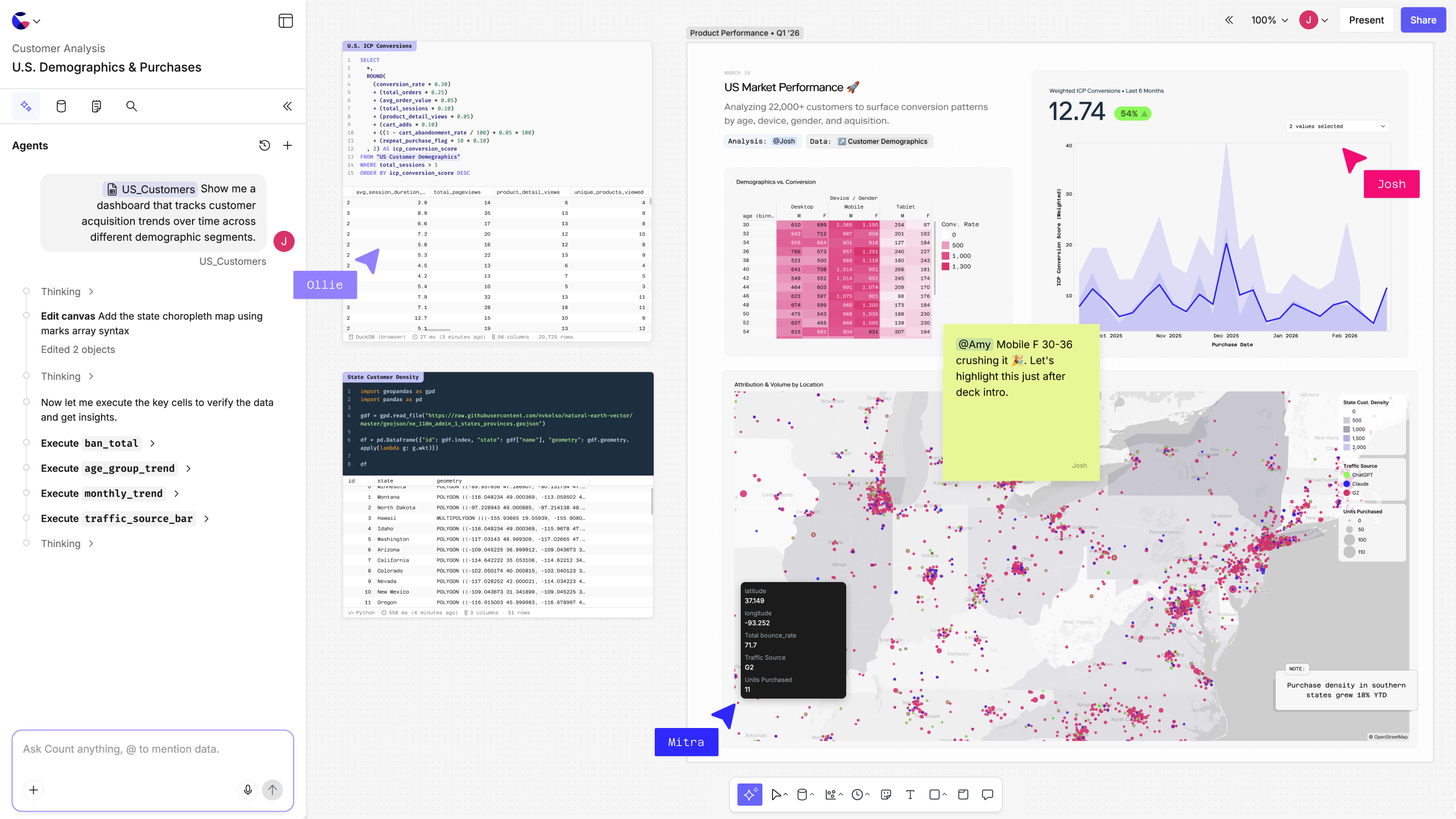Open the notebook document sidebar tab
The height and width of the screenshot is (819, 1456).
pyautogui.click(x=97, y=107)
